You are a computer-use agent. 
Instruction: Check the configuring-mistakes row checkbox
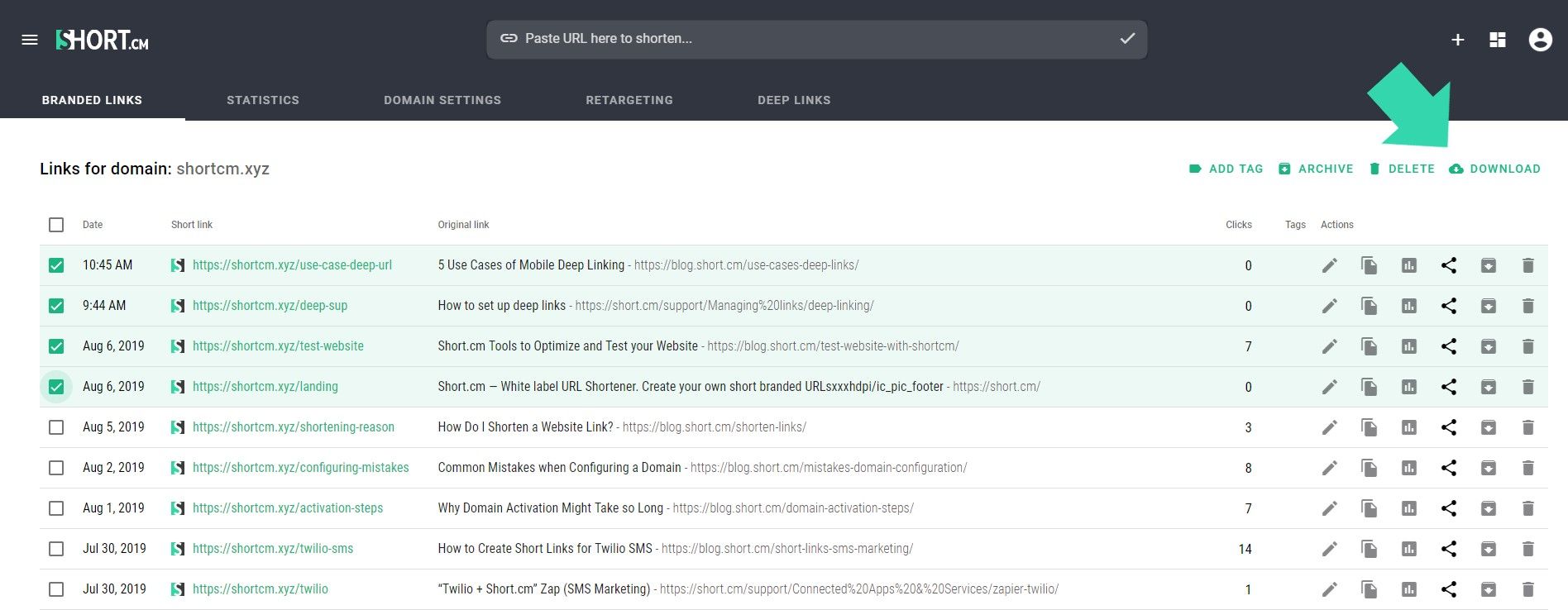56,468
